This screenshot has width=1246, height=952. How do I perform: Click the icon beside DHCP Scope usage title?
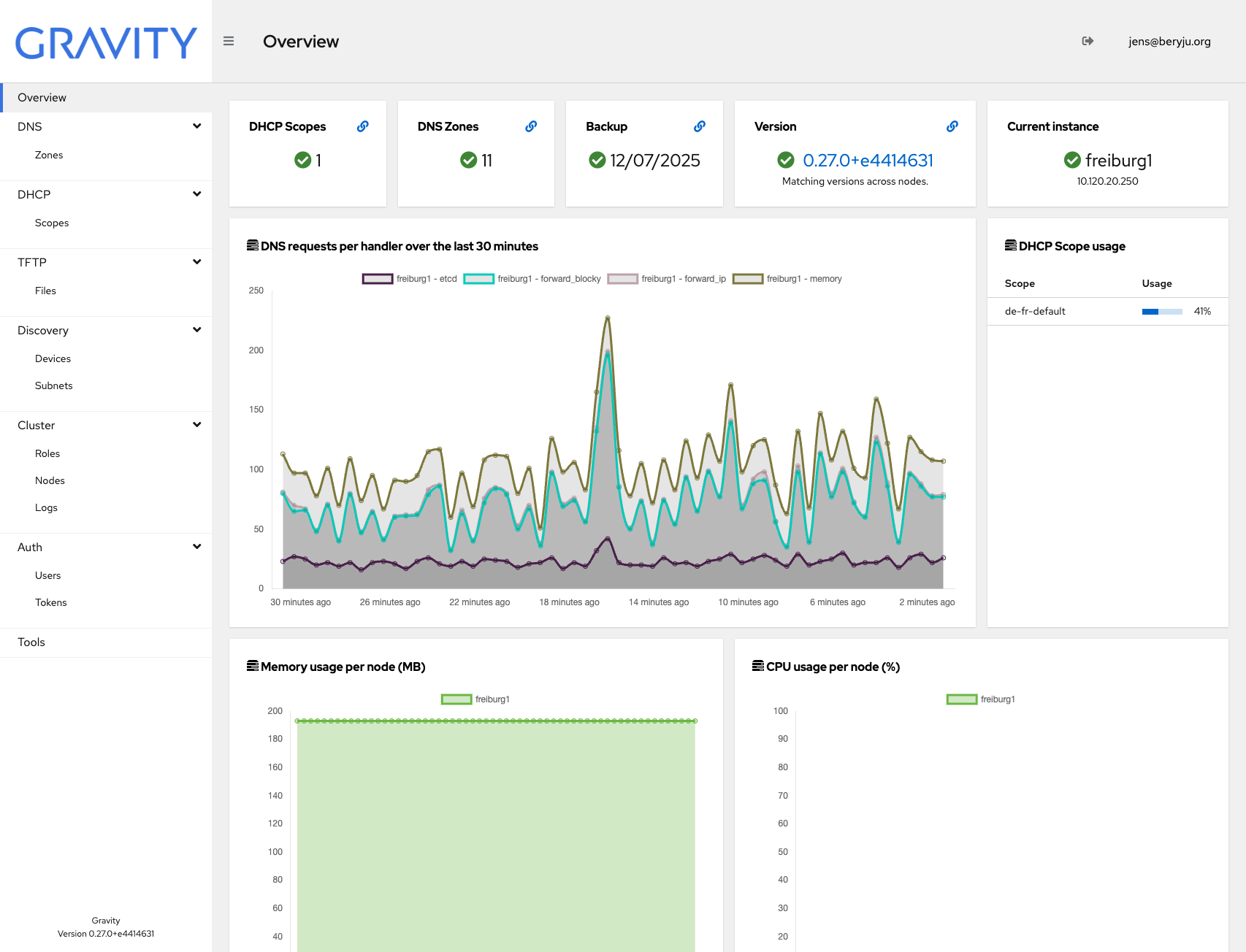1011,245
